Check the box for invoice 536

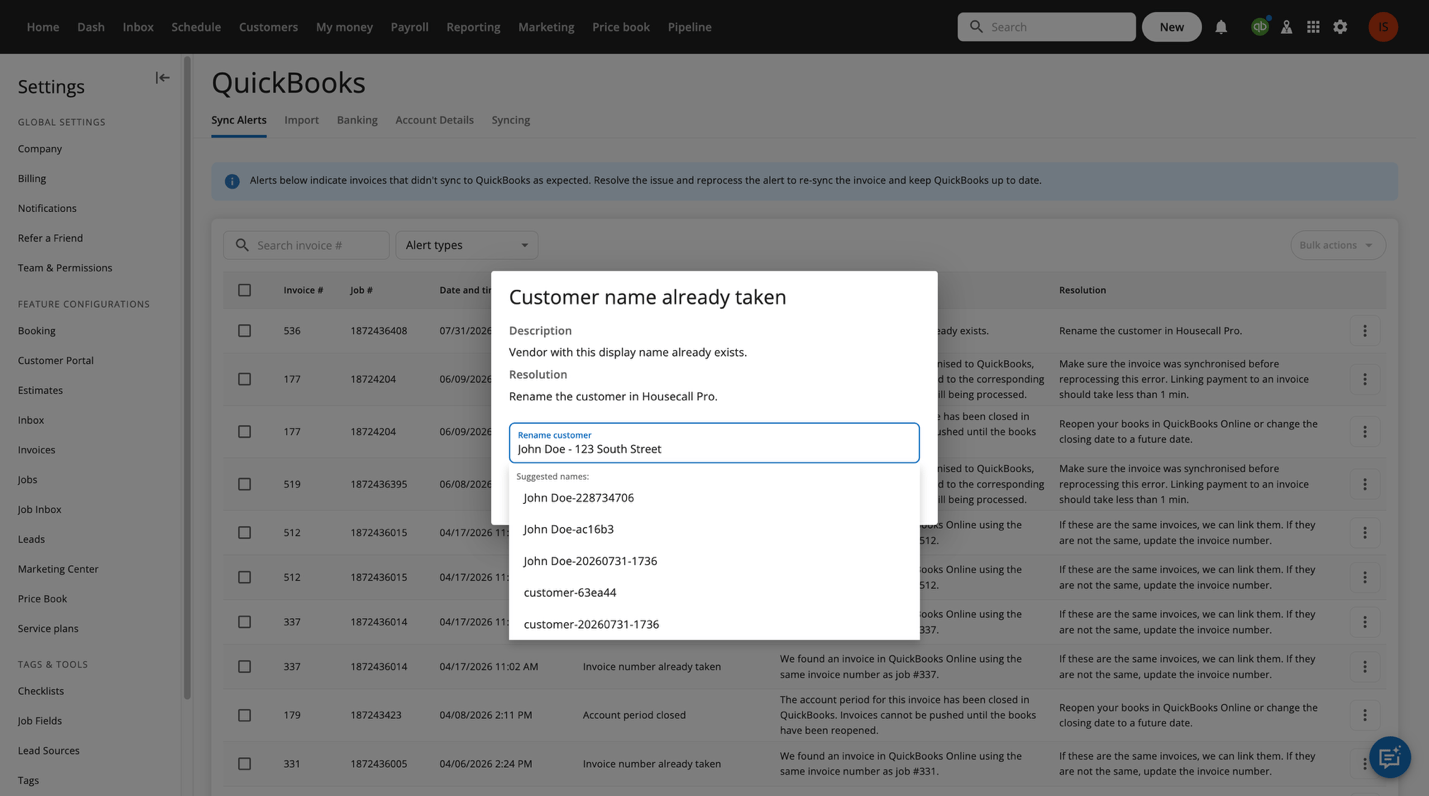tap(244, 331)
